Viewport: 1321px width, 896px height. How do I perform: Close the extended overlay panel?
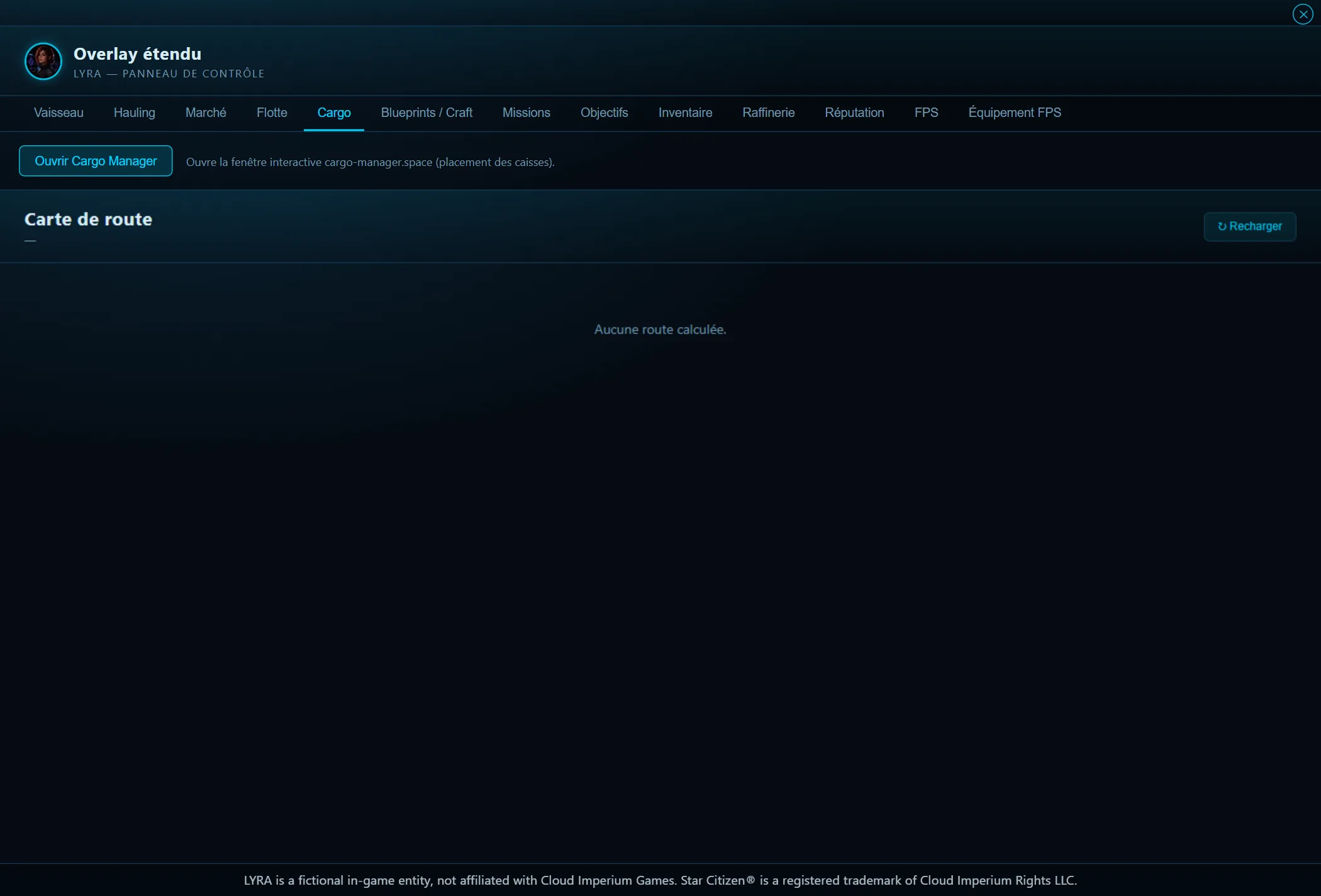tap(1303, 14)
